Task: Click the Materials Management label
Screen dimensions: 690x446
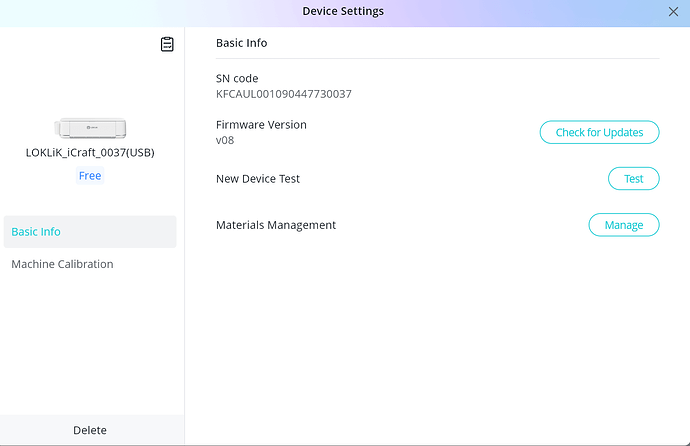Action: [276, 225]
